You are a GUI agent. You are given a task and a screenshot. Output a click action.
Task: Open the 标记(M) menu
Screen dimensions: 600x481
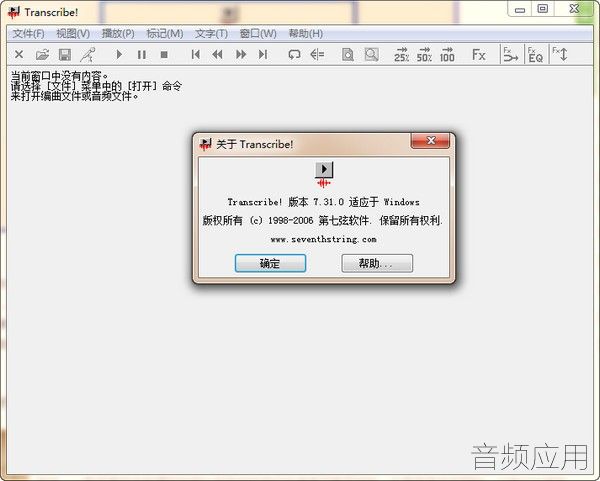pos(165,34)
